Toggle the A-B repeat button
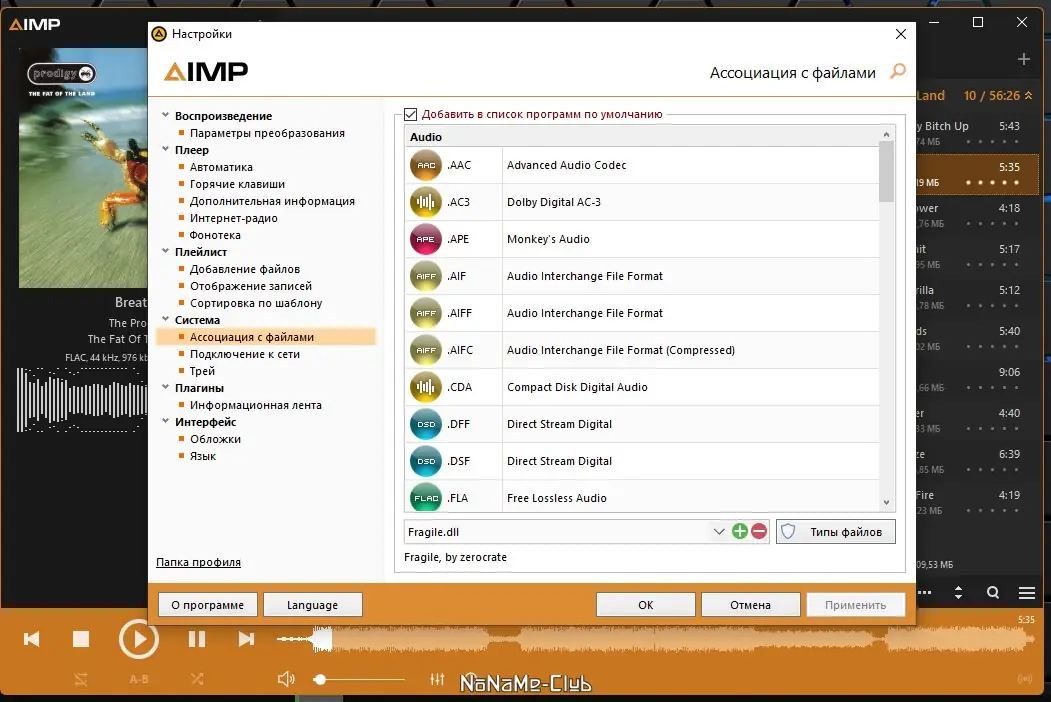The width and height of the screenshot is (1051, 702). (139, 679)
